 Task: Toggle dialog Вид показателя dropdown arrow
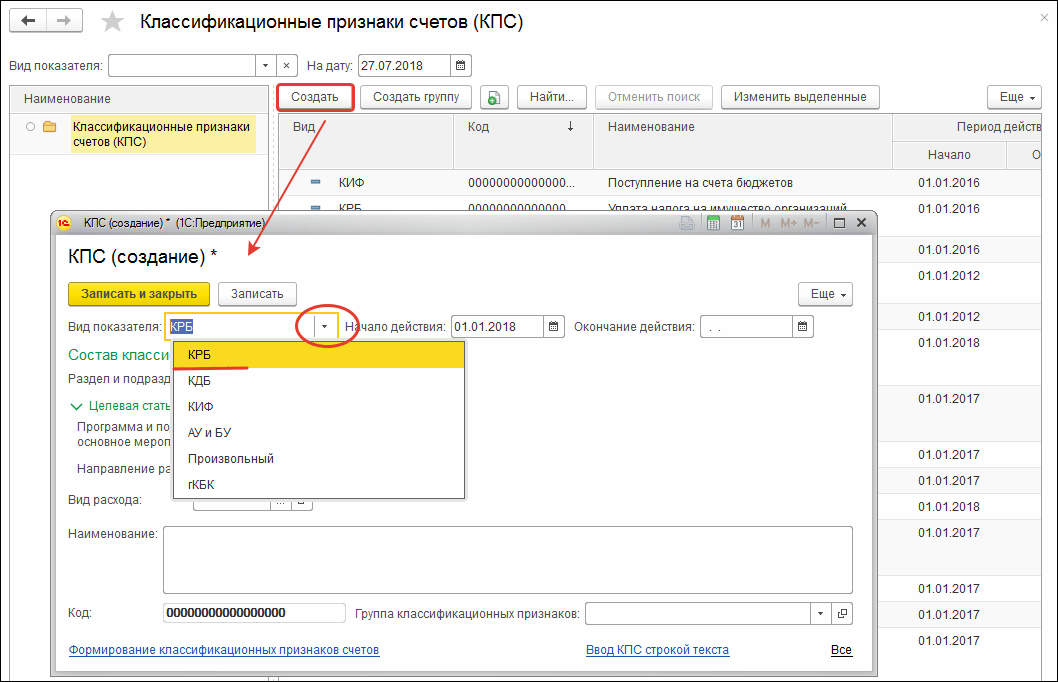pos(325,326)
